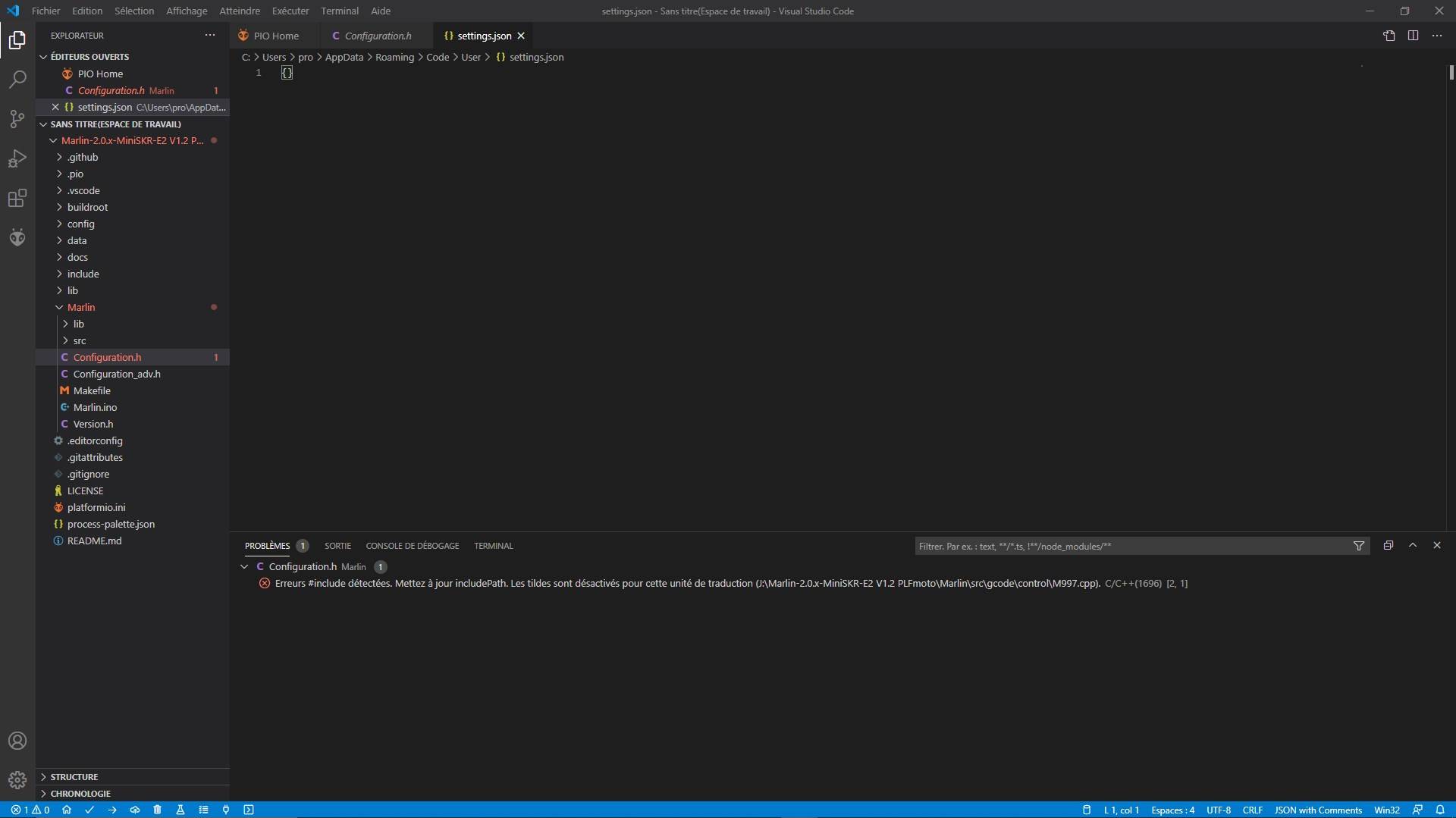Click PlatformIO remote upload cloud icon
This screenshot has height=818, width=1456.
point(135,810)
